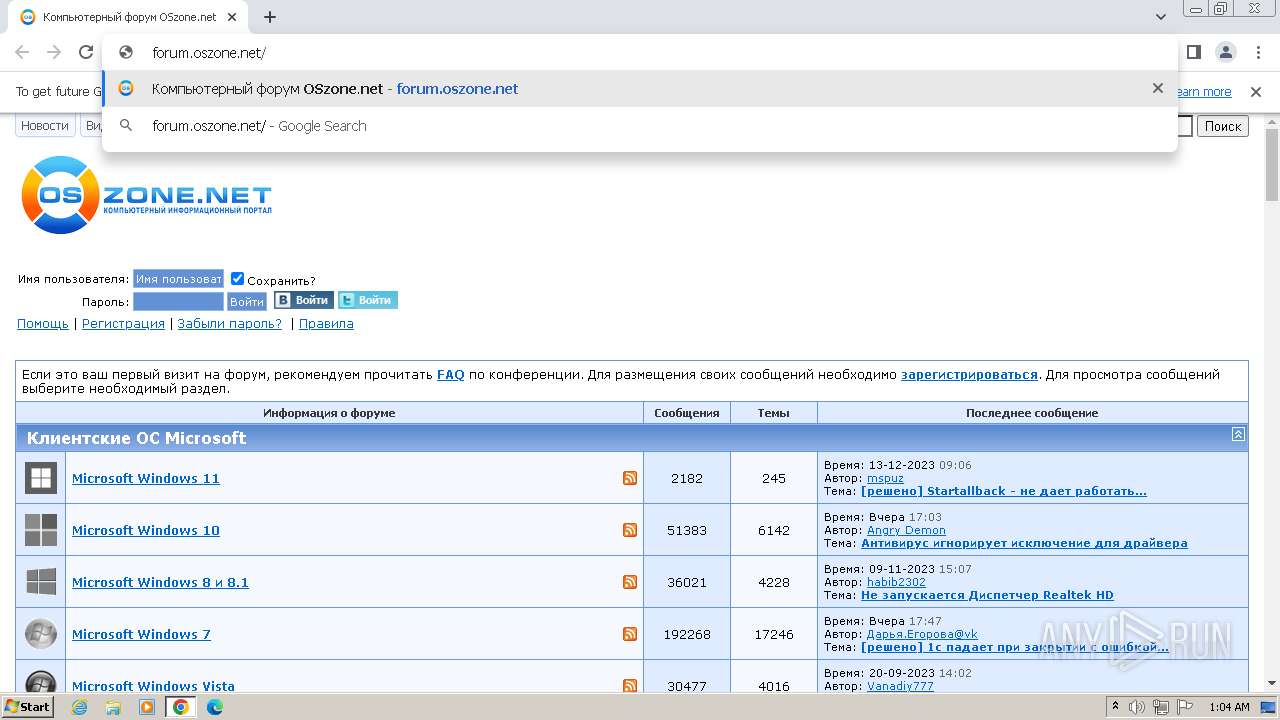Click the Windows 7 forum icon
The image size is (1280, 720).
41,634
